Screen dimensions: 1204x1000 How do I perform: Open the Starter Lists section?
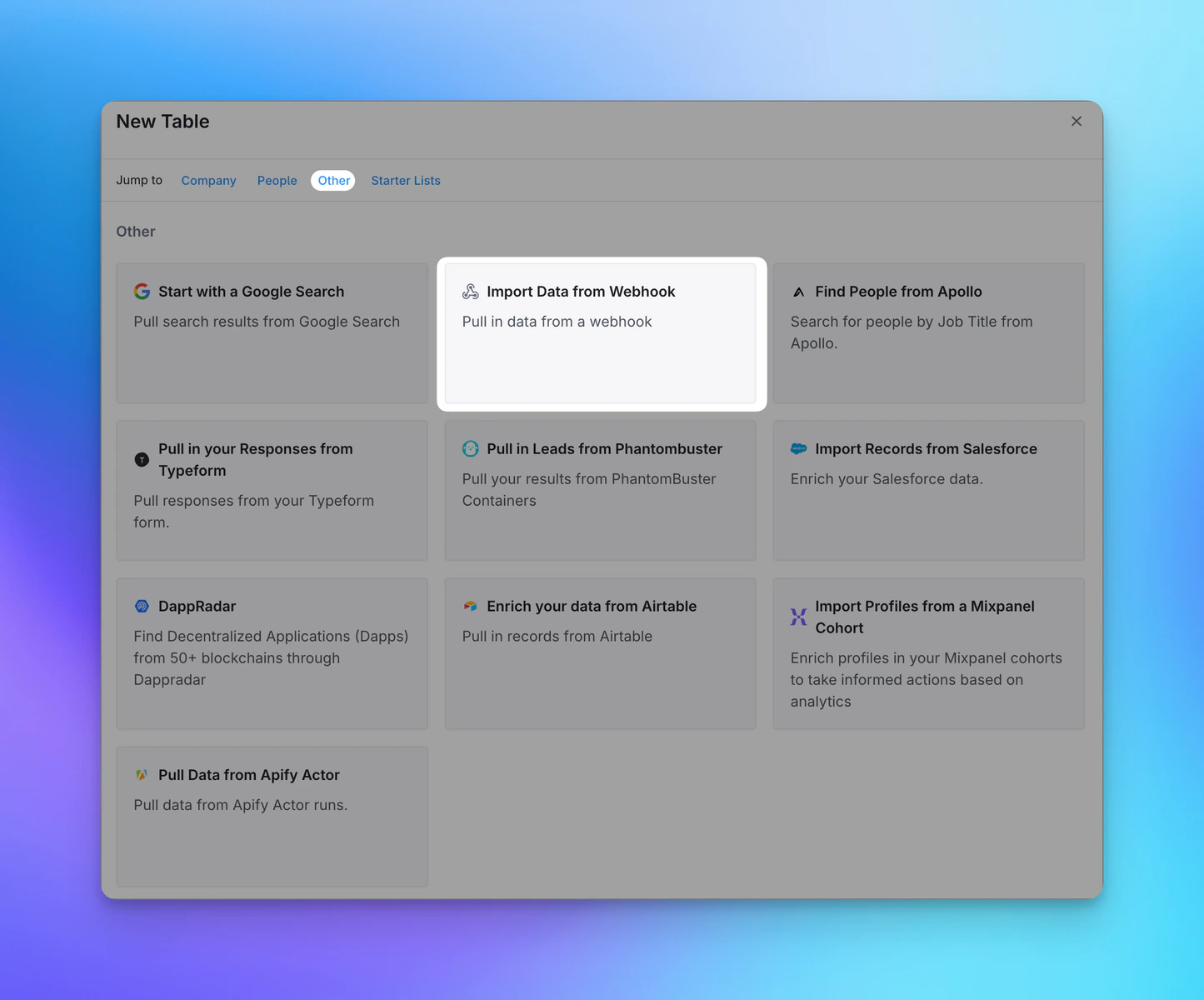(405, 180)
